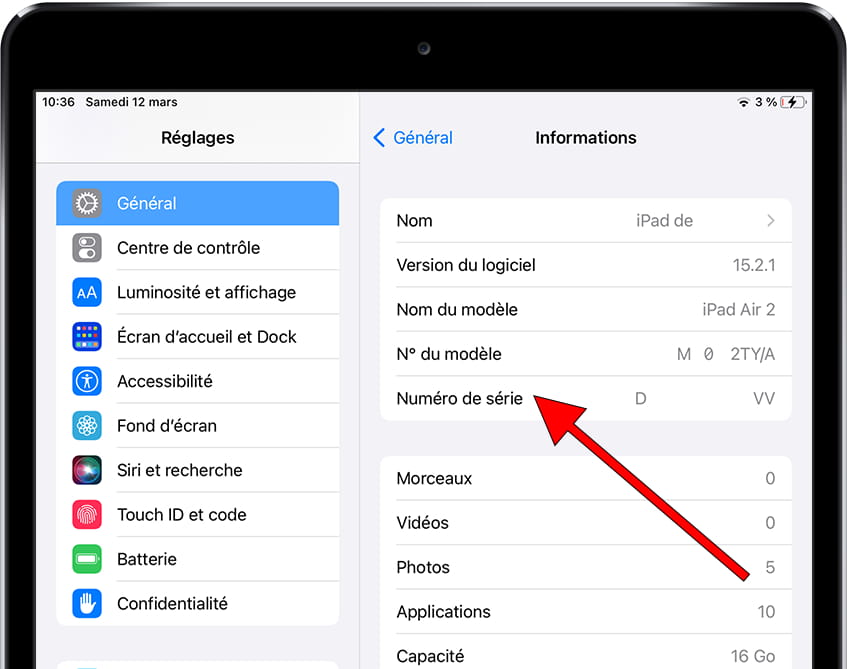Tap the 15.2.1 version value
The height and width of the screenshot is (669, 847).
point(754,265)
